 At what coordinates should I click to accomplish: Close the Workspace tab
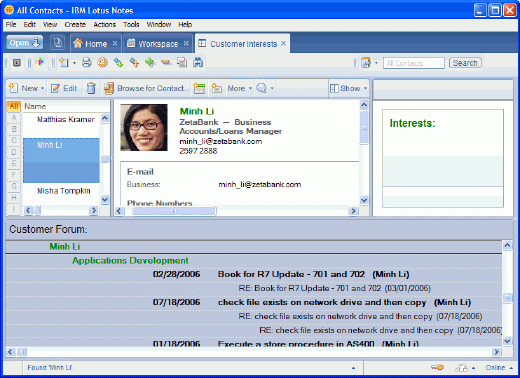coord(186,43)
